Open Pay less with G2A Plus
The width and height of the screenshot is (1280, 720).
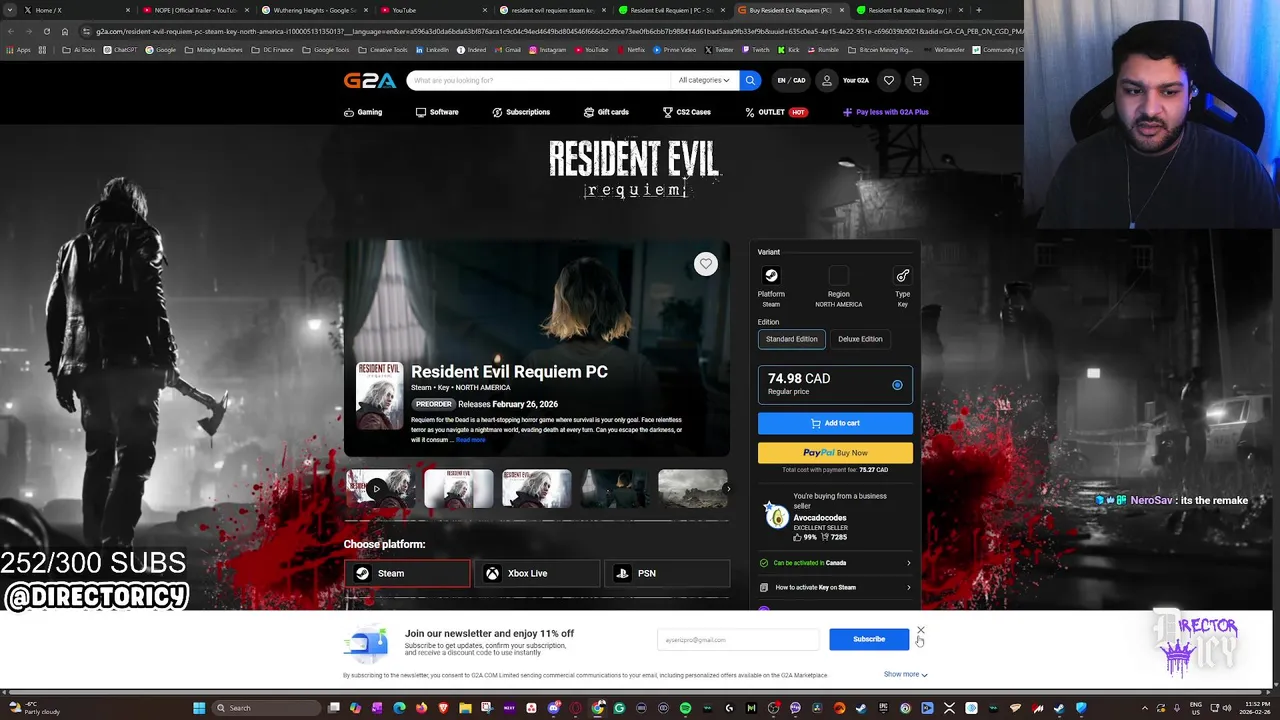coord(886,112)
